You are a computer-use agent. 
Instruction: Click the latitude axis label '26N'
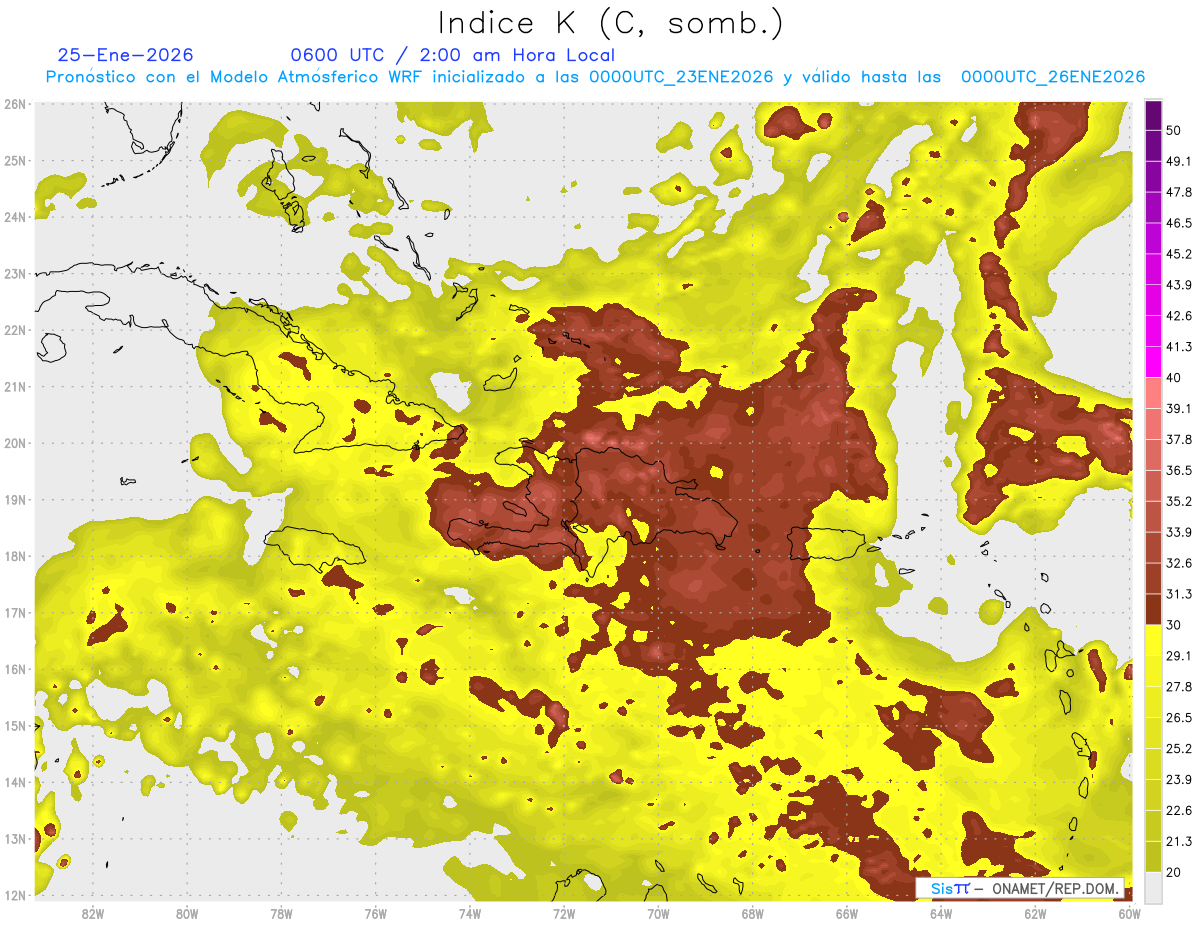point(15,104)
